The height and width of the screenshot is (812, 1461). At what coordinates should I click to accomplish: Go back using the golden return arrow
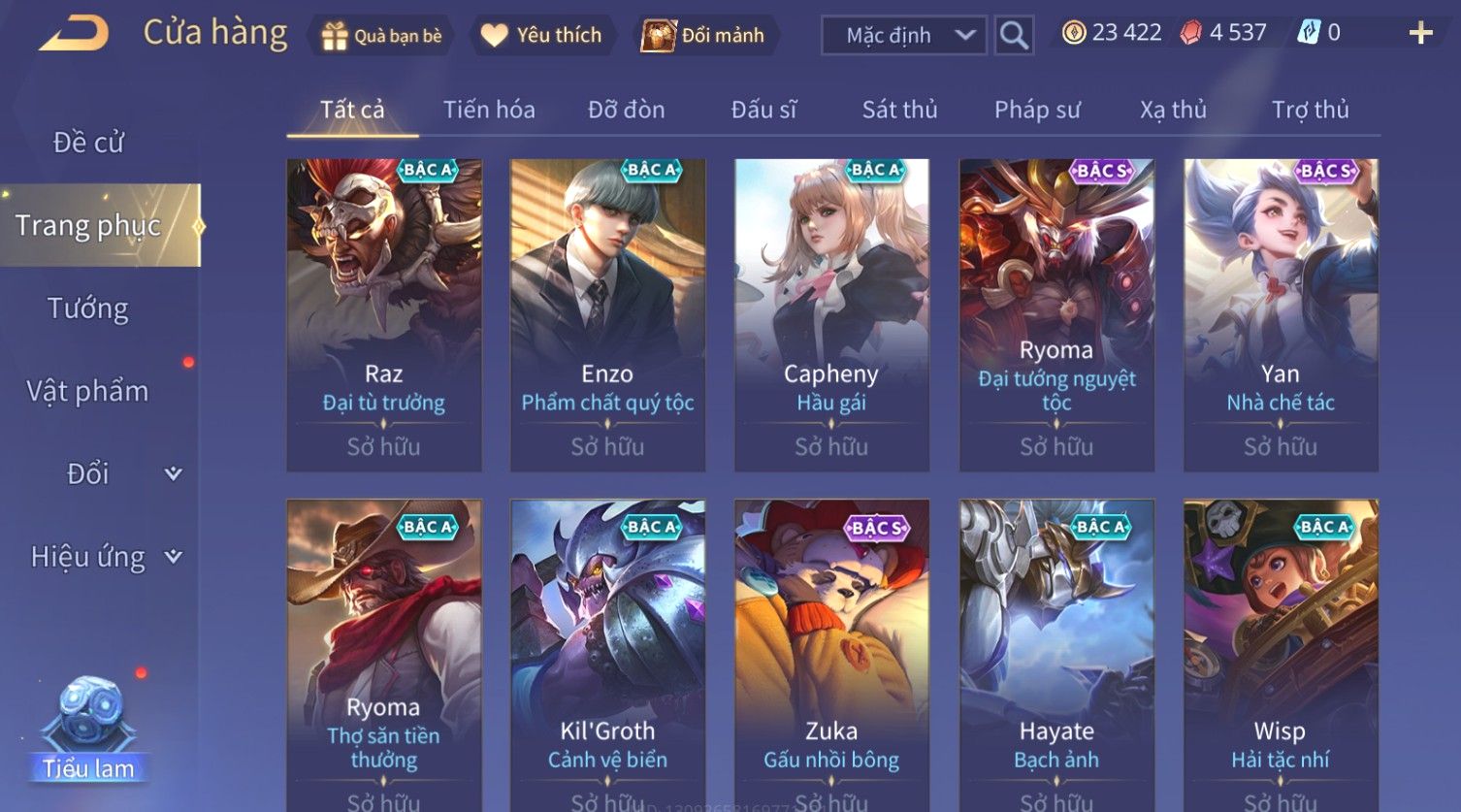74,34
